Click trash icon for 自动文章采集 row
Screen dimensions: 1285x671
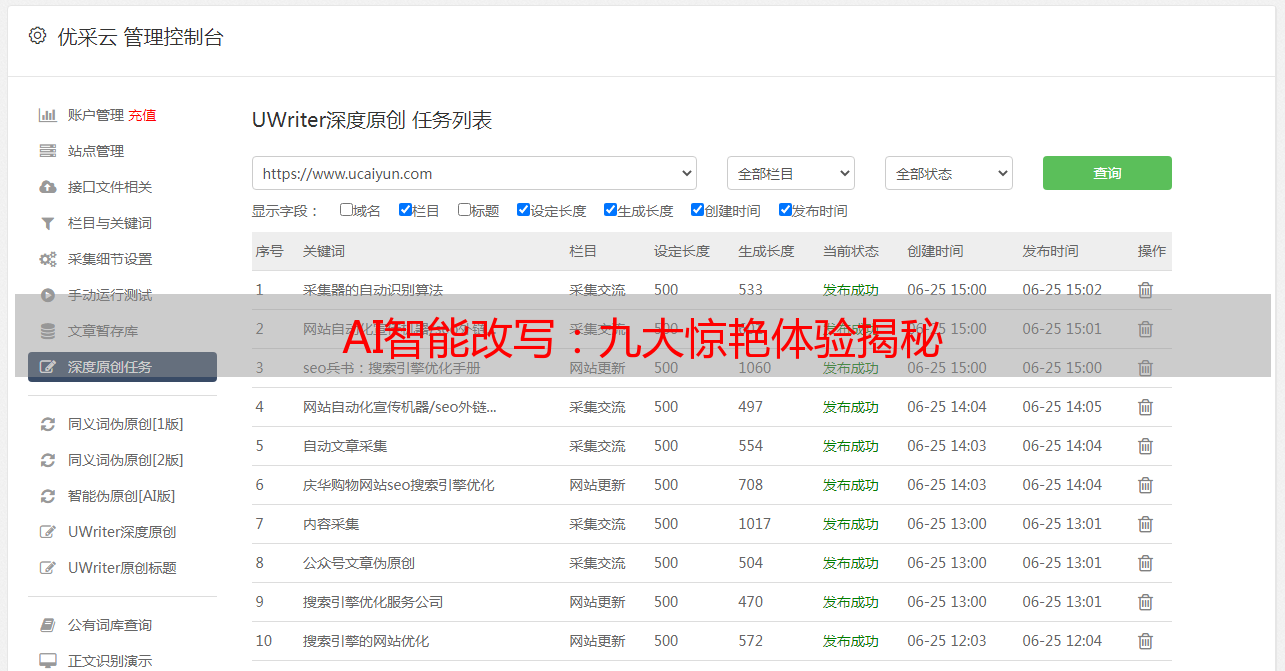(x=1145, y=446)
